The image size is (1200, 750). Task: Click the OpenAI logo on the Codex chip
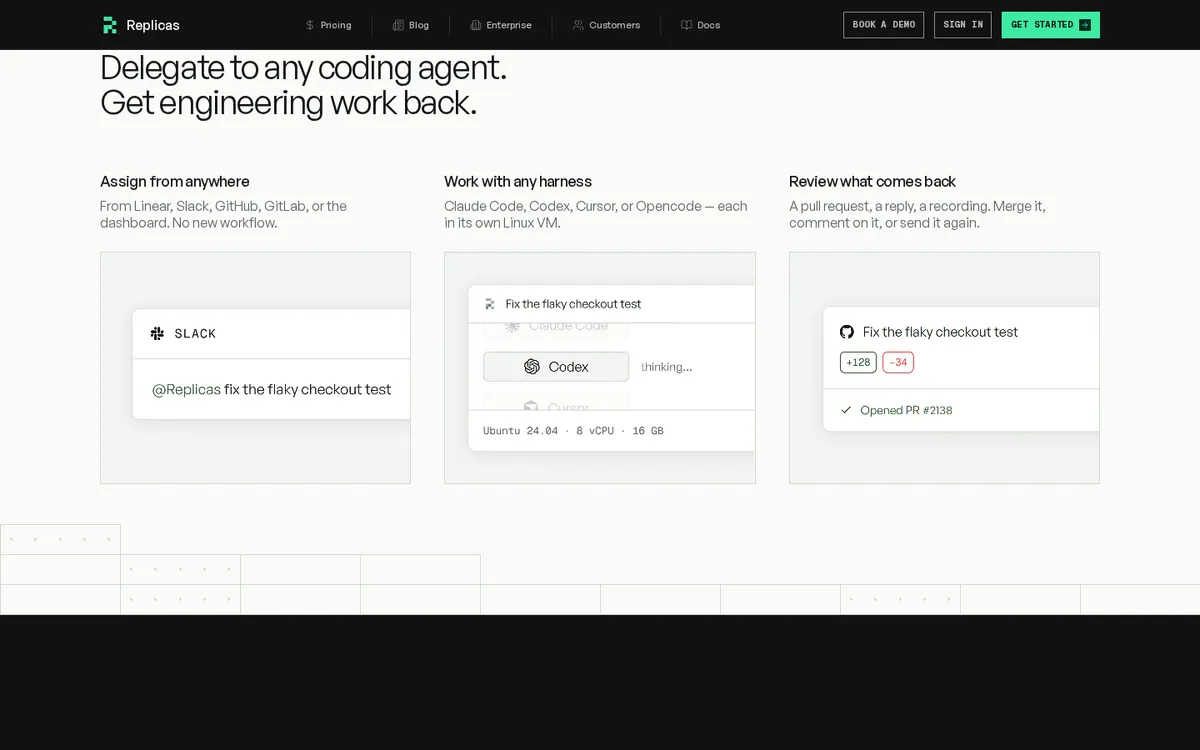tap(532, 367)
